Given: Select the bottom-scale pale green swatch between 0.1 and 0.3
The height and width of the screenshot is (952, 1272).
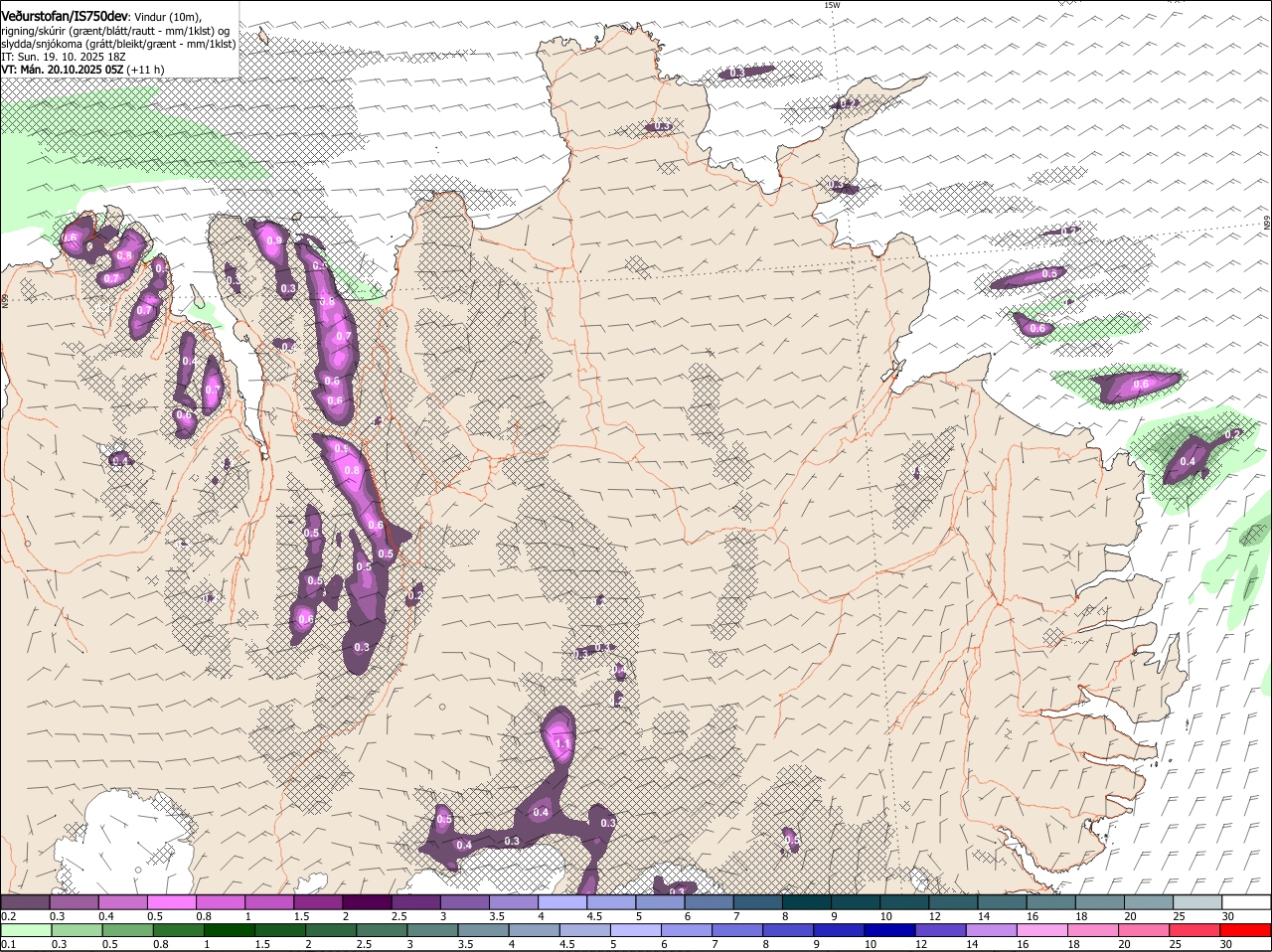Looking at the screenshot, I should [x=25, y=930].
